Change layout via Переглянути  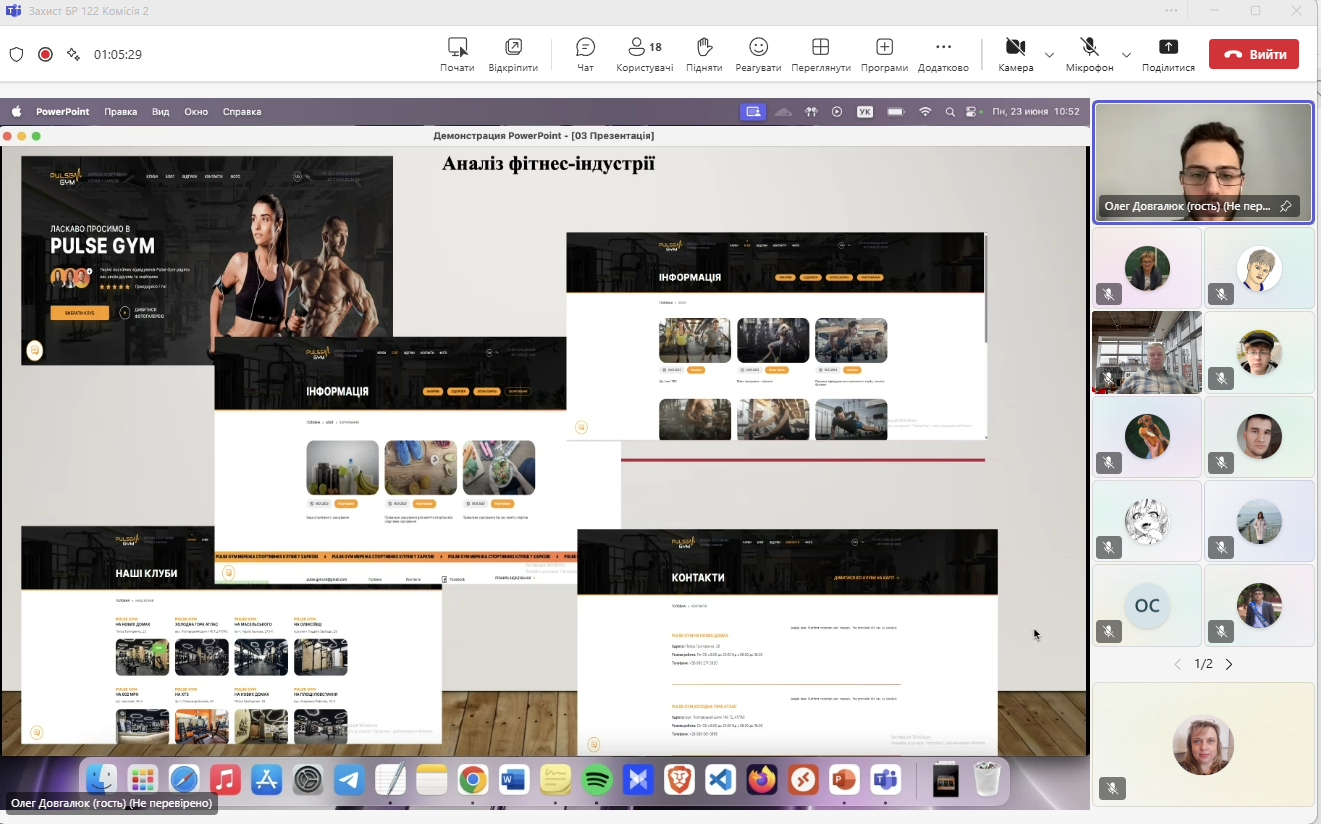click(x=820, y=54)
